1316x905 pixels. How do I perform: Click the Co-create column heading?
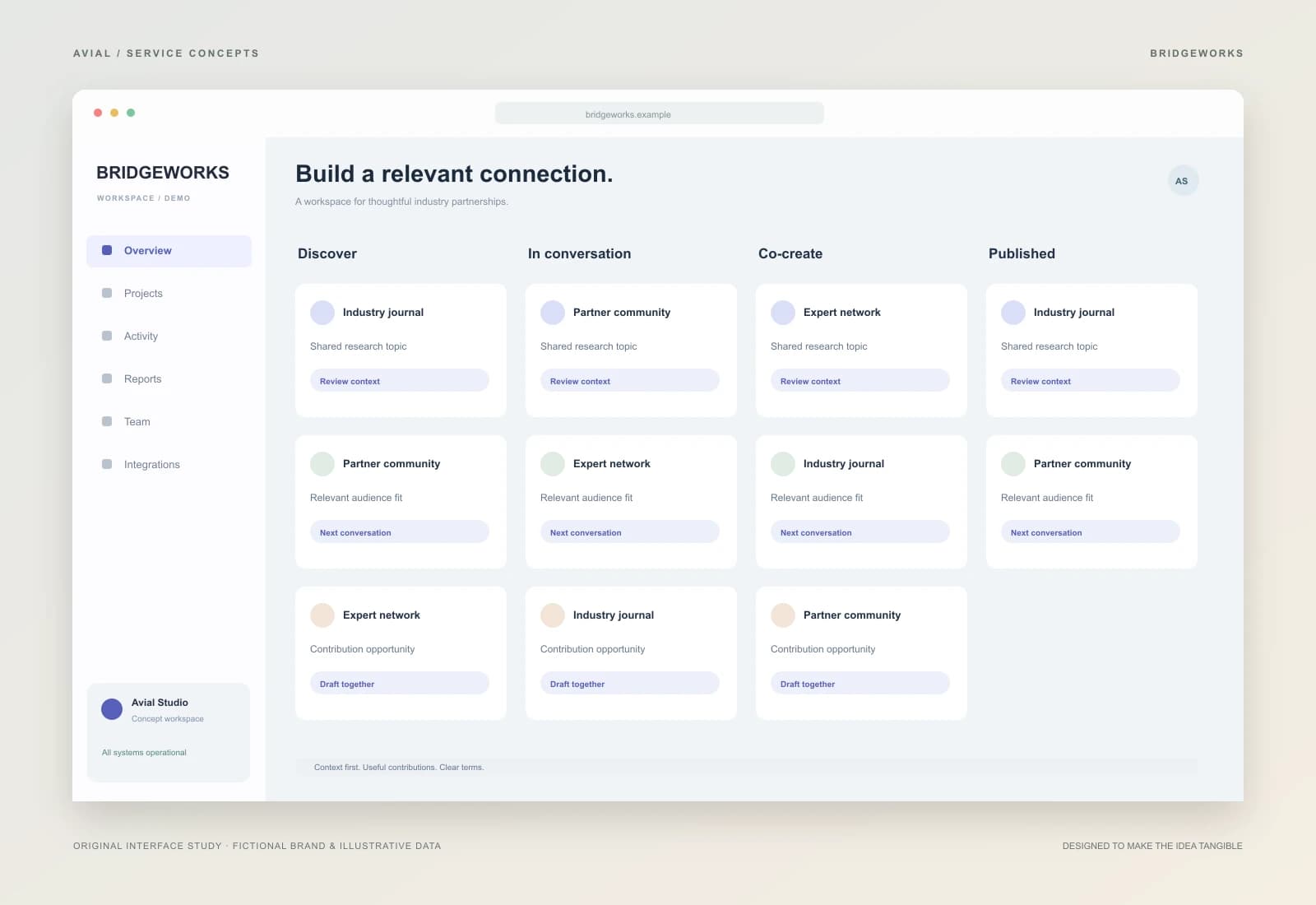[790, 253]
